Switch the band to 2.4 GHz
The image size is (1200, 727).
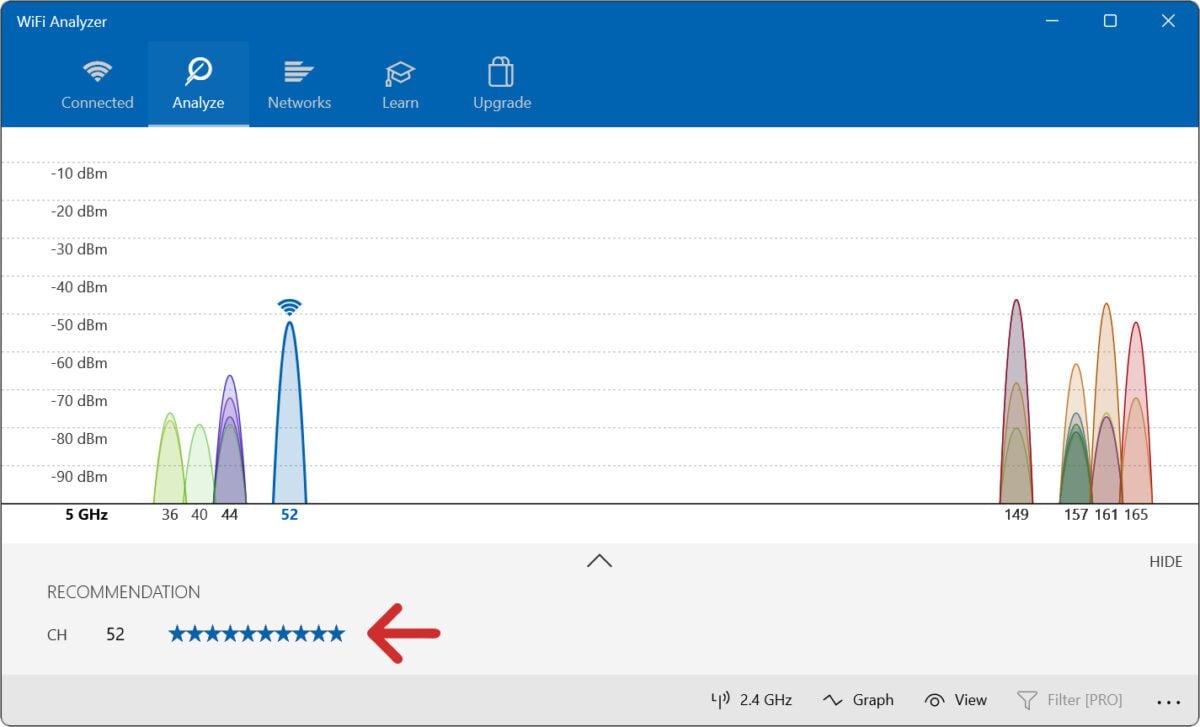[766, 700]
